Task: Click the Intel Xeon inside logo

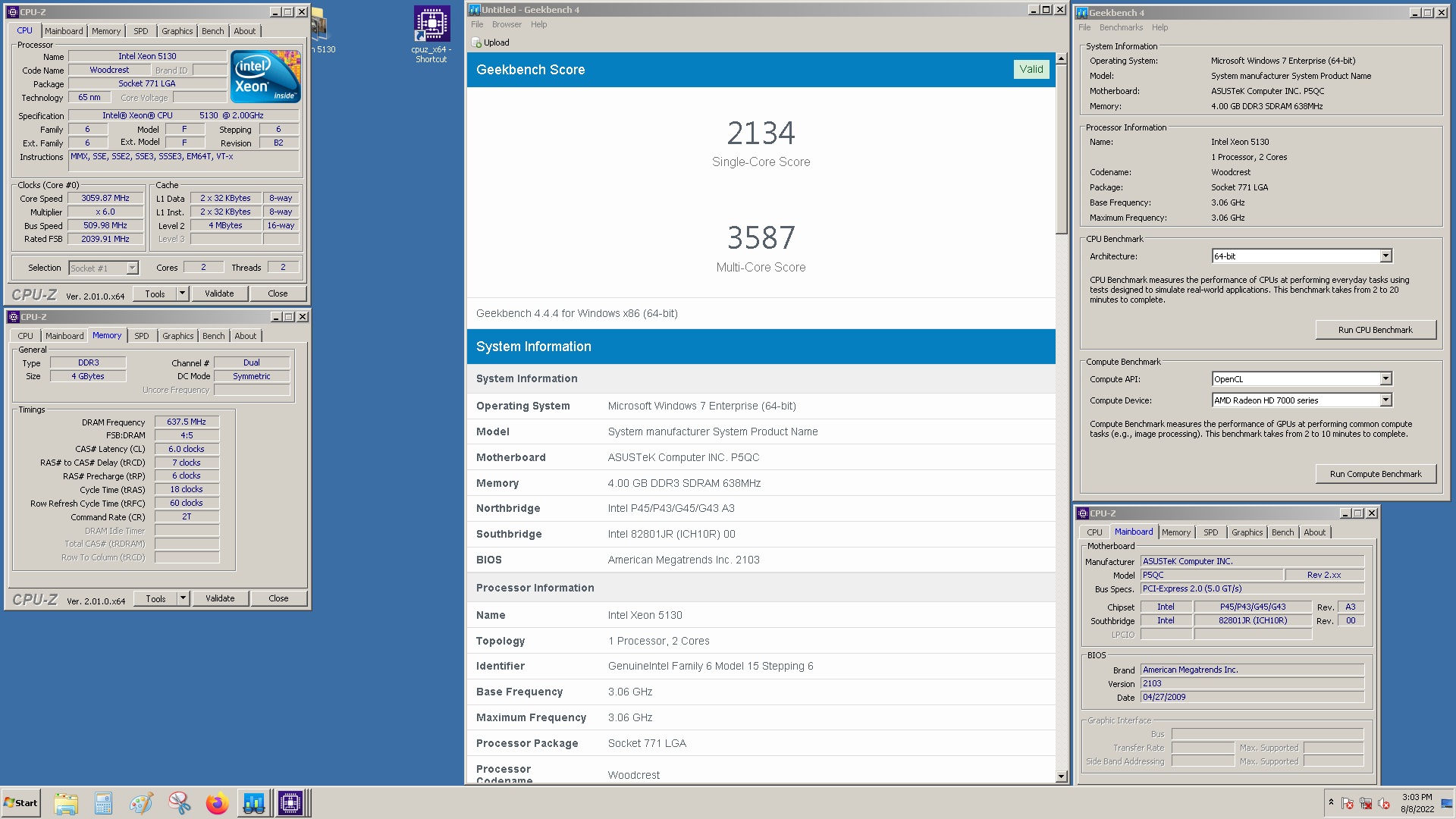Action: point(265,76)
